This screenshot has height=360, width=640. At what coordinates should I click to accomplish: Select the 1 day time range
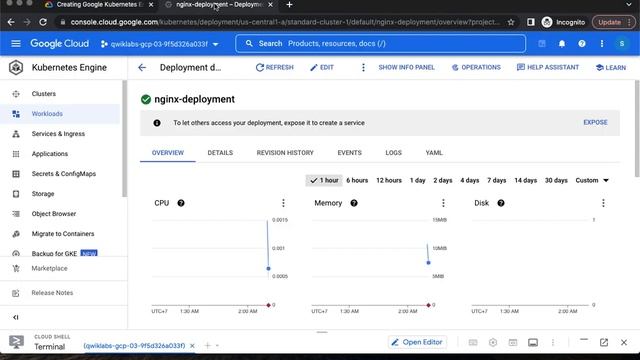pos(418,180)
